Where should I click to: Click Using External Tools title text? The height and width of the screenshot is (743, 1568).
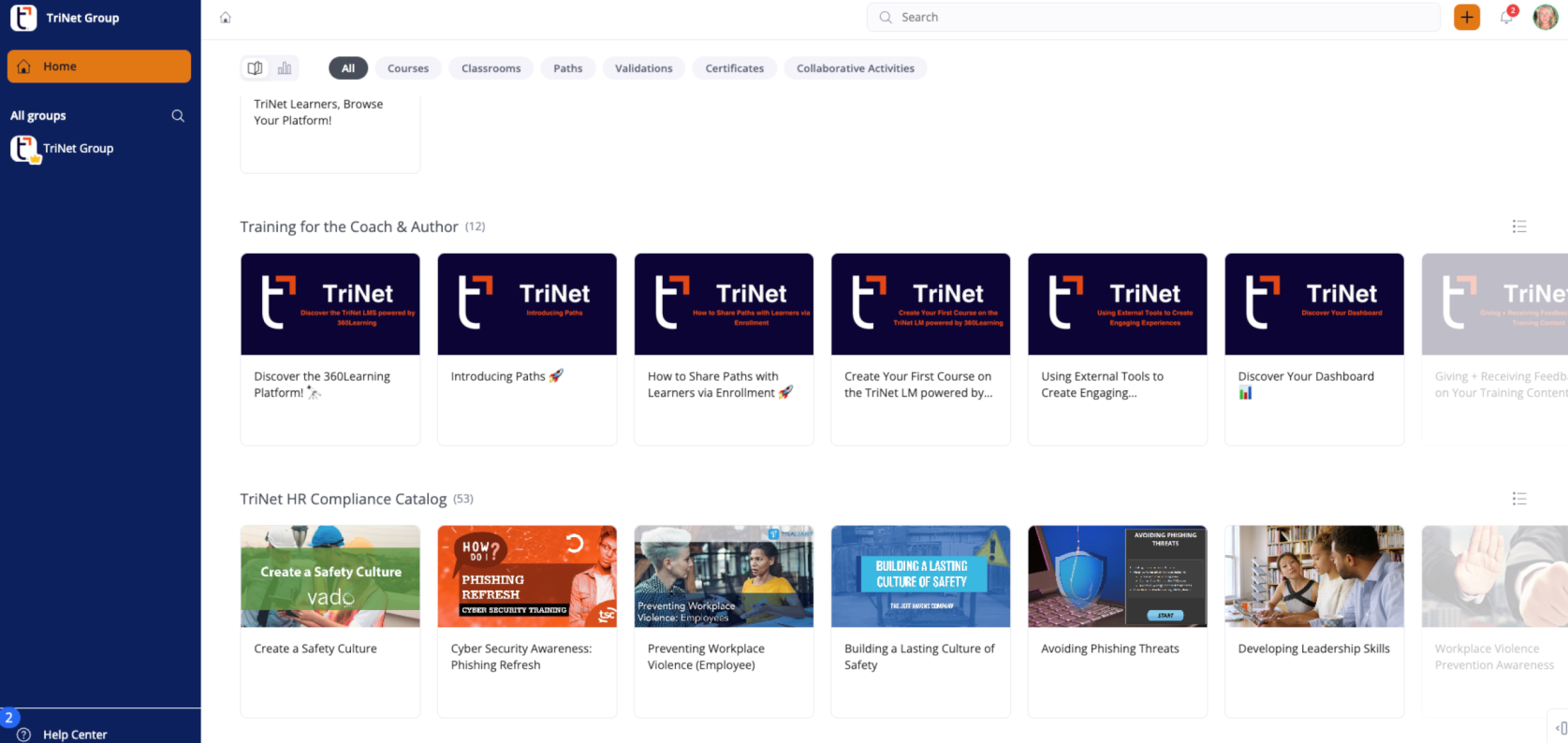coord(1103,385)
